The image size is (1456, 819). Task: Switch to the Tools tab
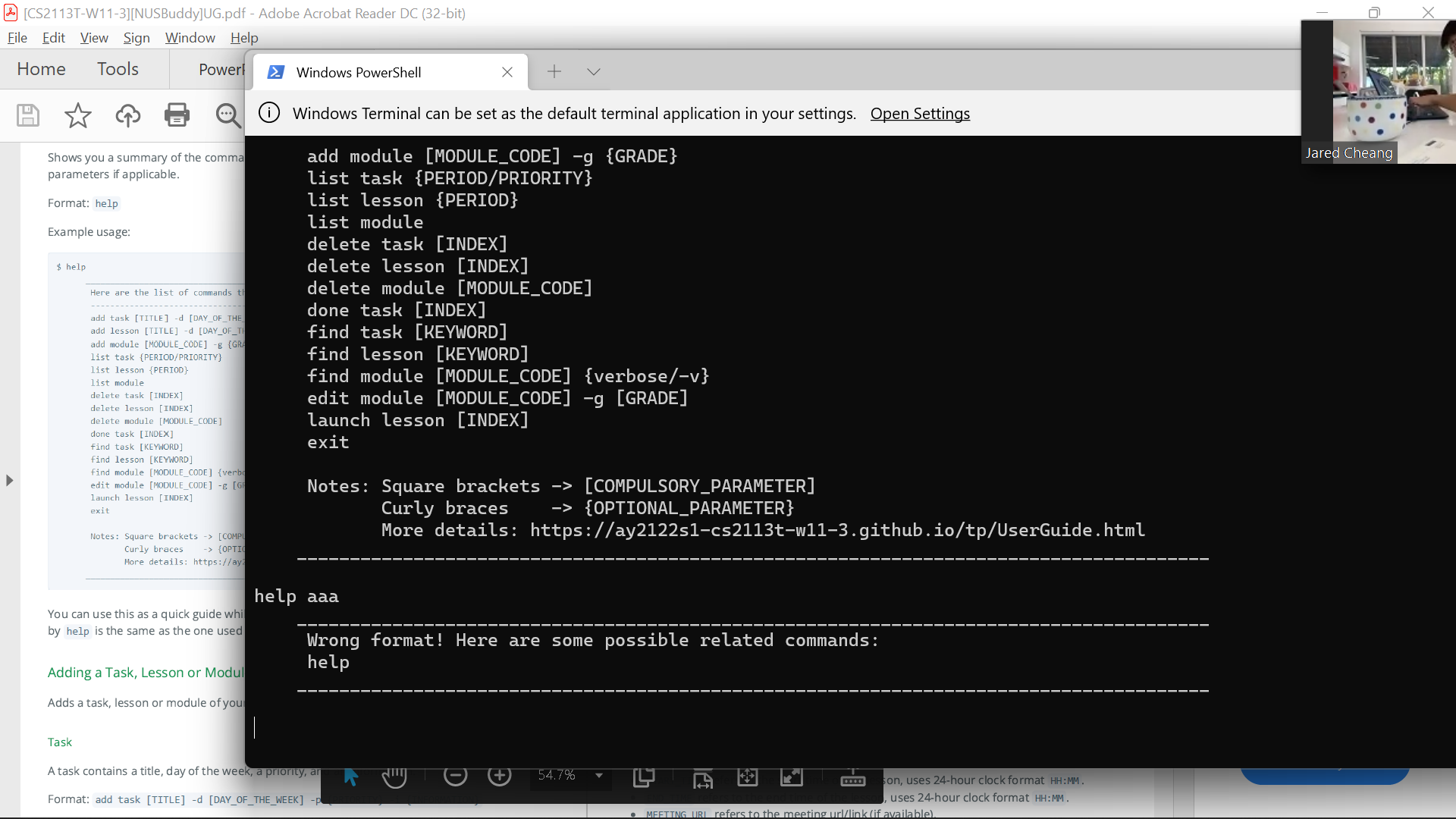[118, 69]
